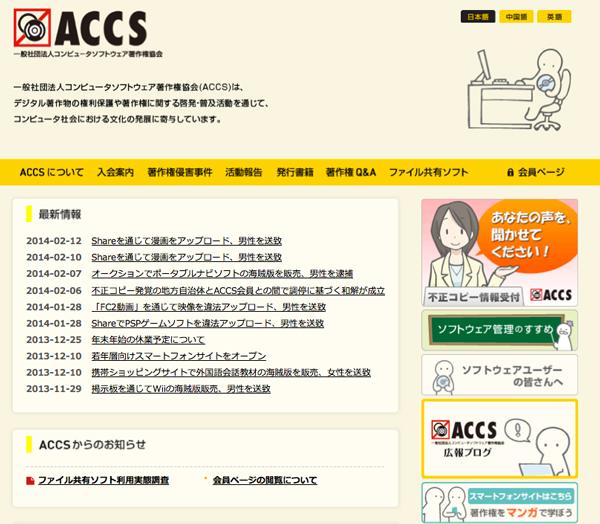
Task: Open 2014-02-07 オークション海賊版 news link
Action: coord(222,273)
